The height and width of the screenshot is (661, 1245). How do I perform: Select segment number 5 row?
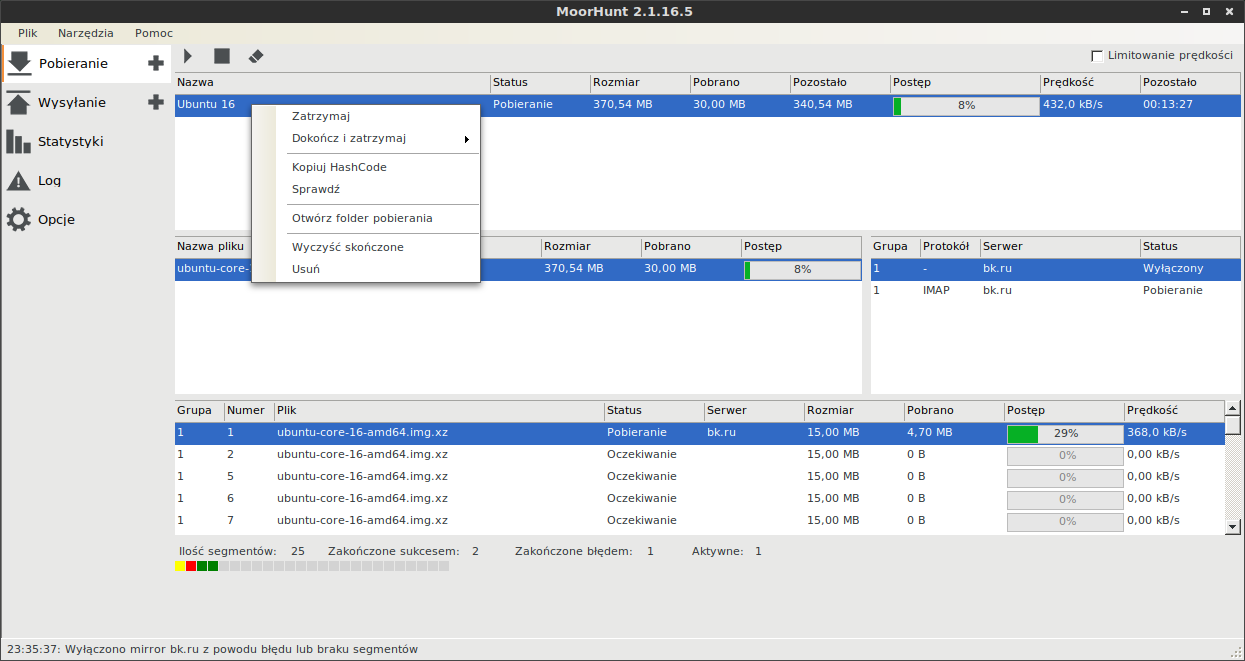[699, 476]
